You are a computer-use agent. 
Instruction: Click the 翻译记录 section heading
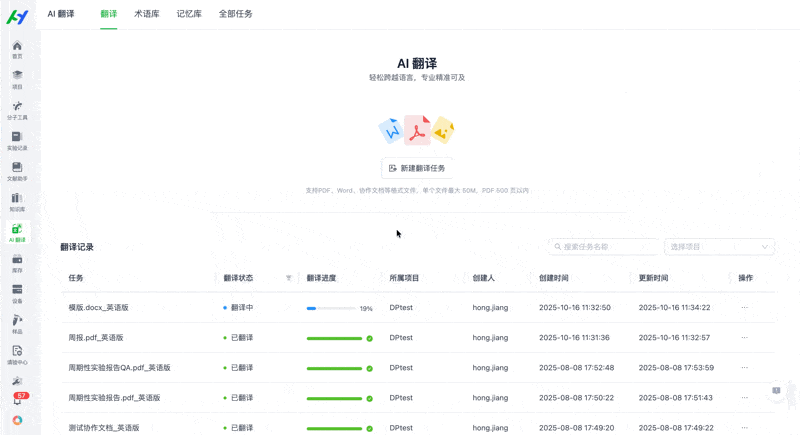pyautogui.click(x=77, y=247)
